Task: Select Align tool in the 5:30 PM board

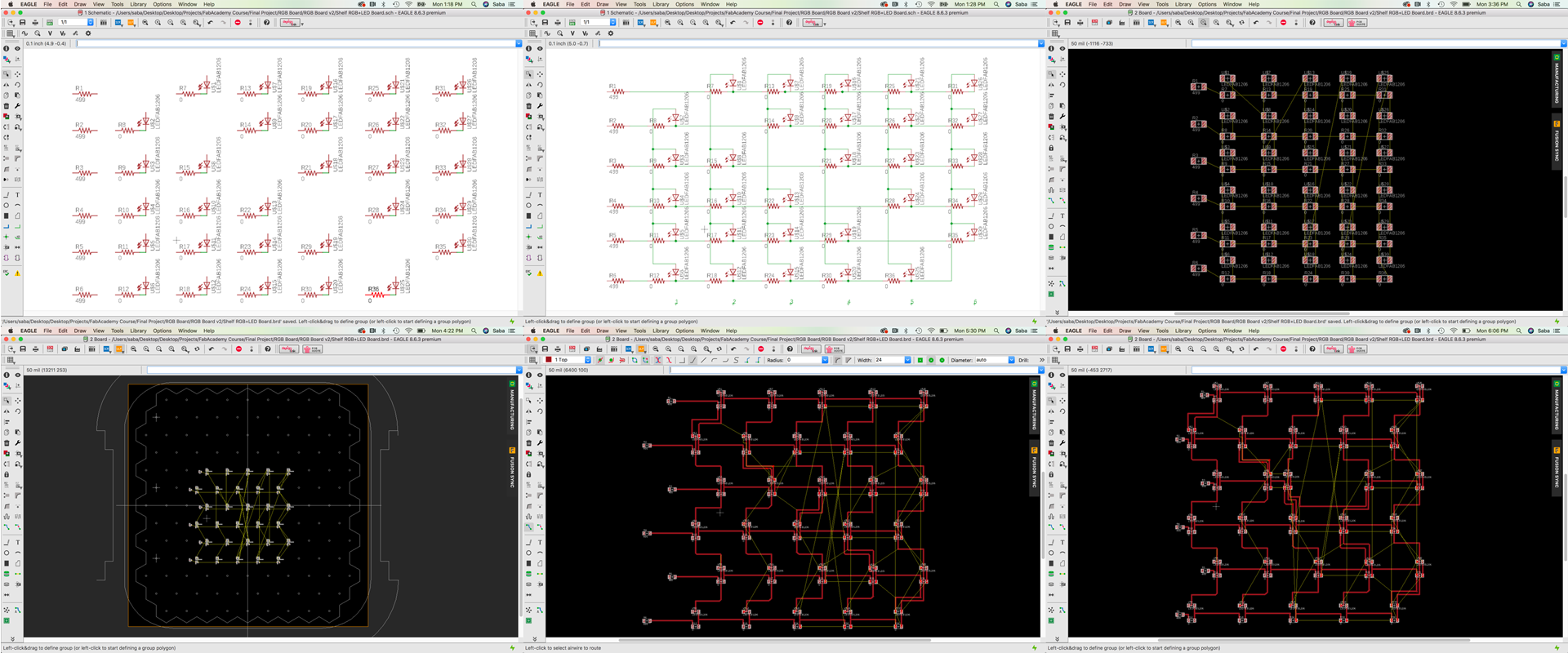Action: click(x=528, y=422)
